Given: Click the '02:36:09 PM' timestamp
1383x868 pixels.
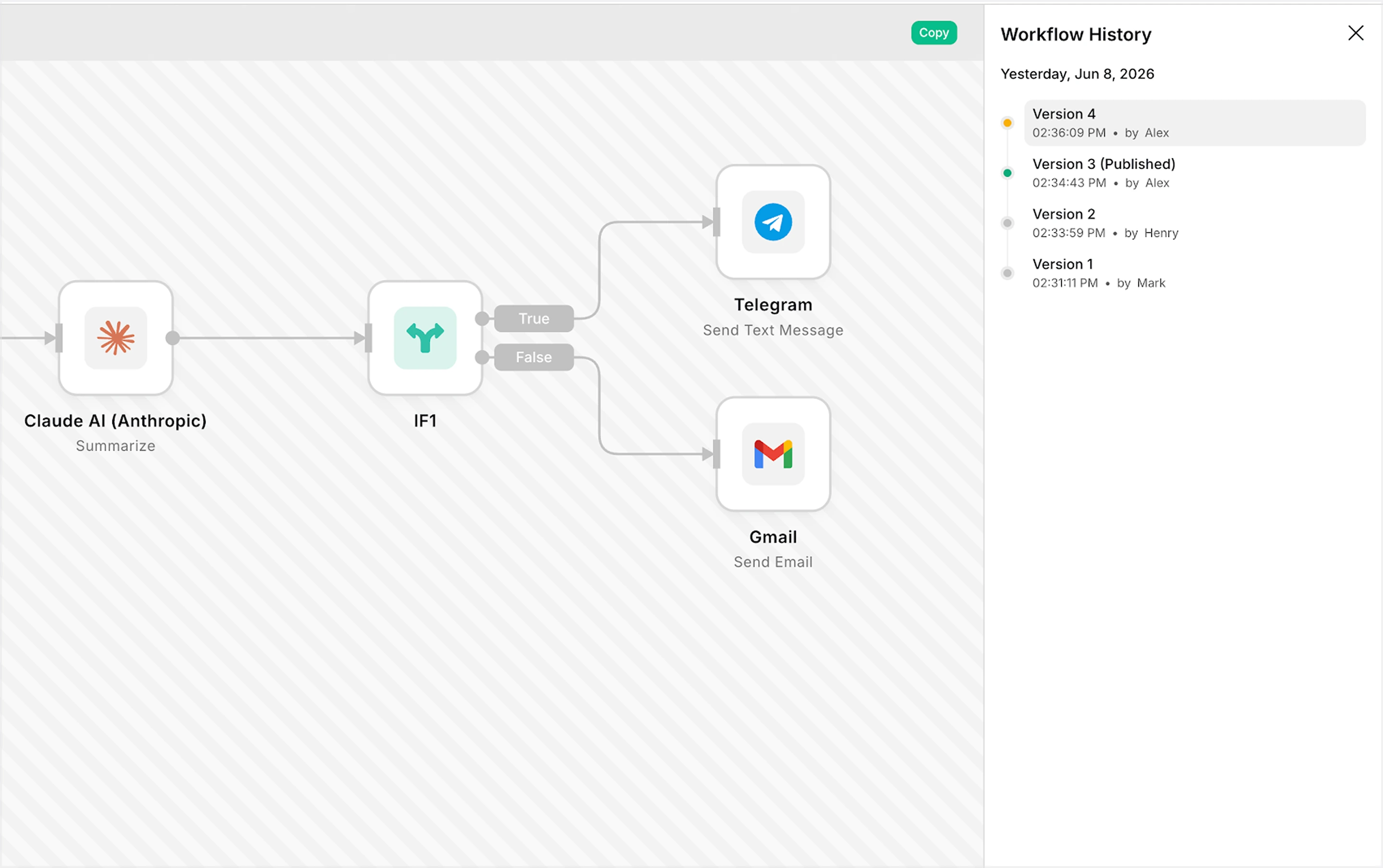Looking at the screenshot, I should 1069,133.
